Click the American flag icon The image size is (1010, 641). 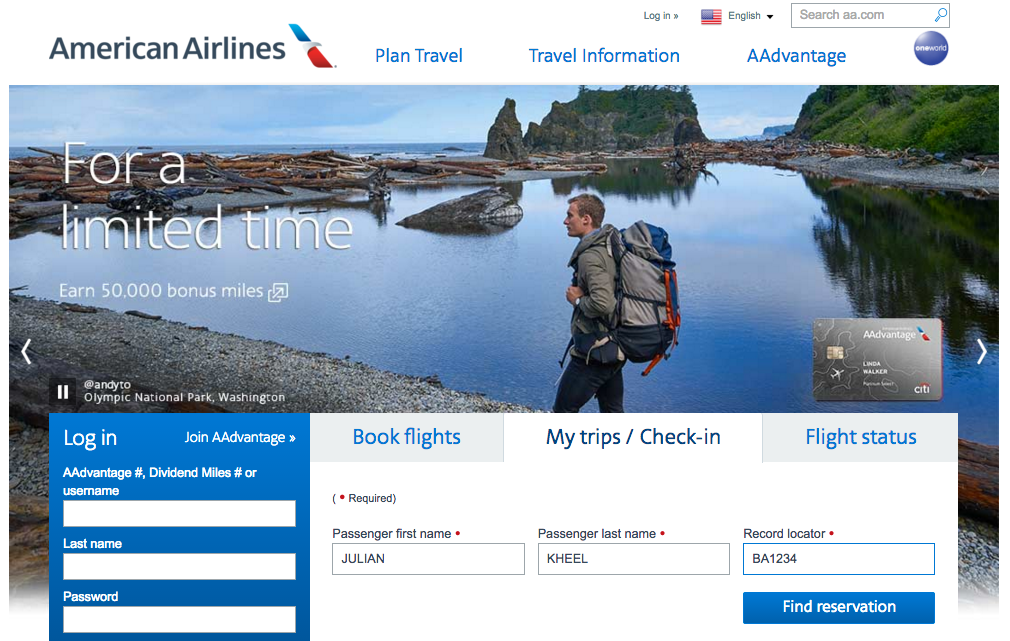point(710,16)
